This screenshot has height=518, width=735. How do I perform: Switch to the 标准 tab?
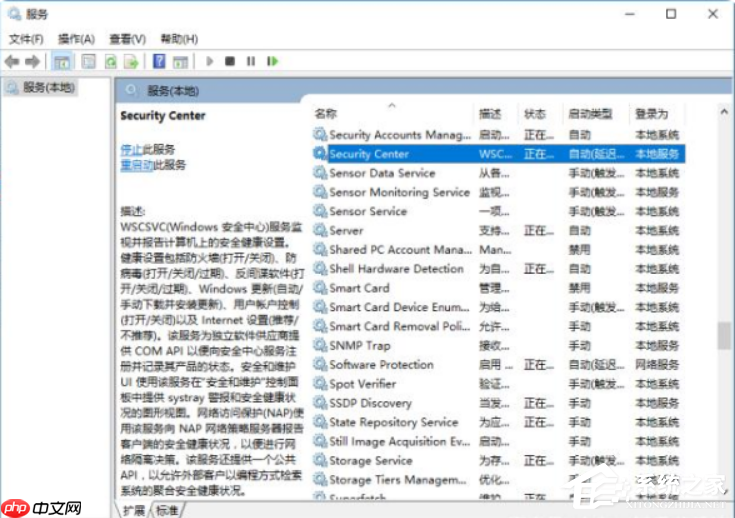167,510
